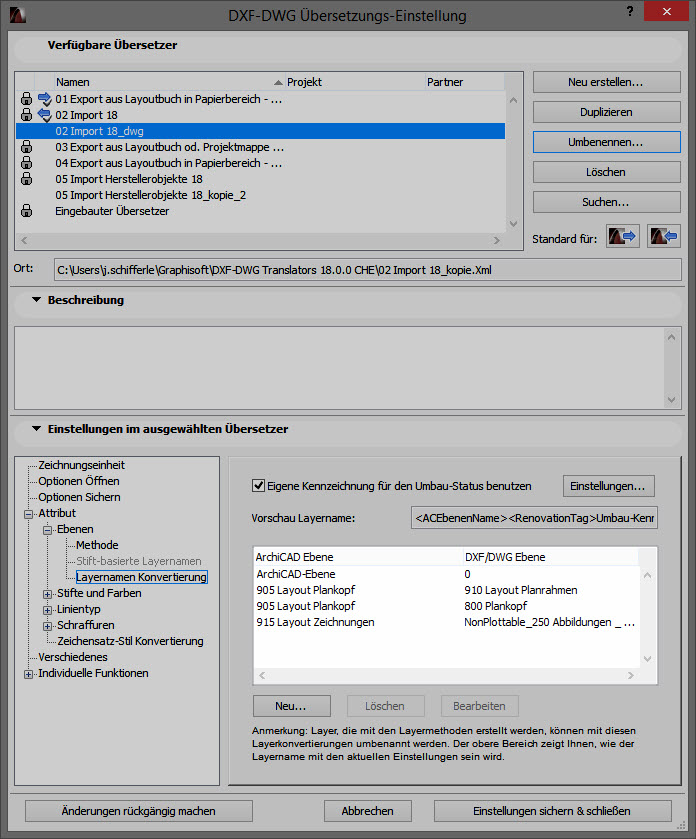Click the ArchiCAD app icon in title bar

18,14
